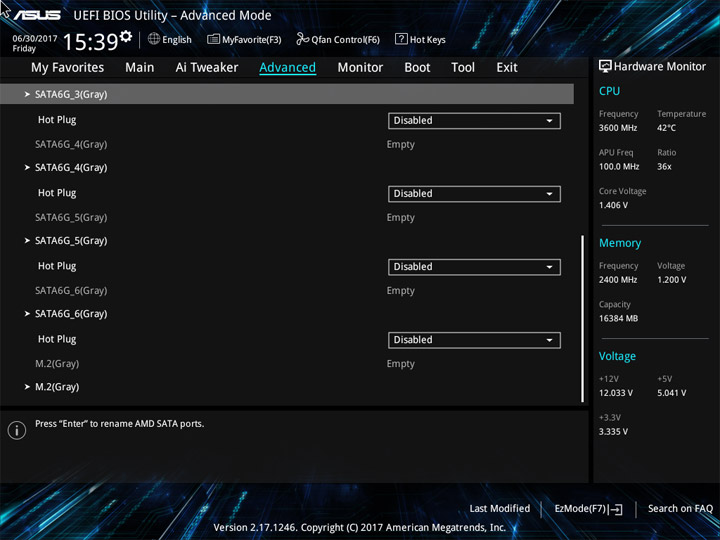The image size is (720, 540).
Task: Click the globe language icon
Action: [x=154, y=39]
